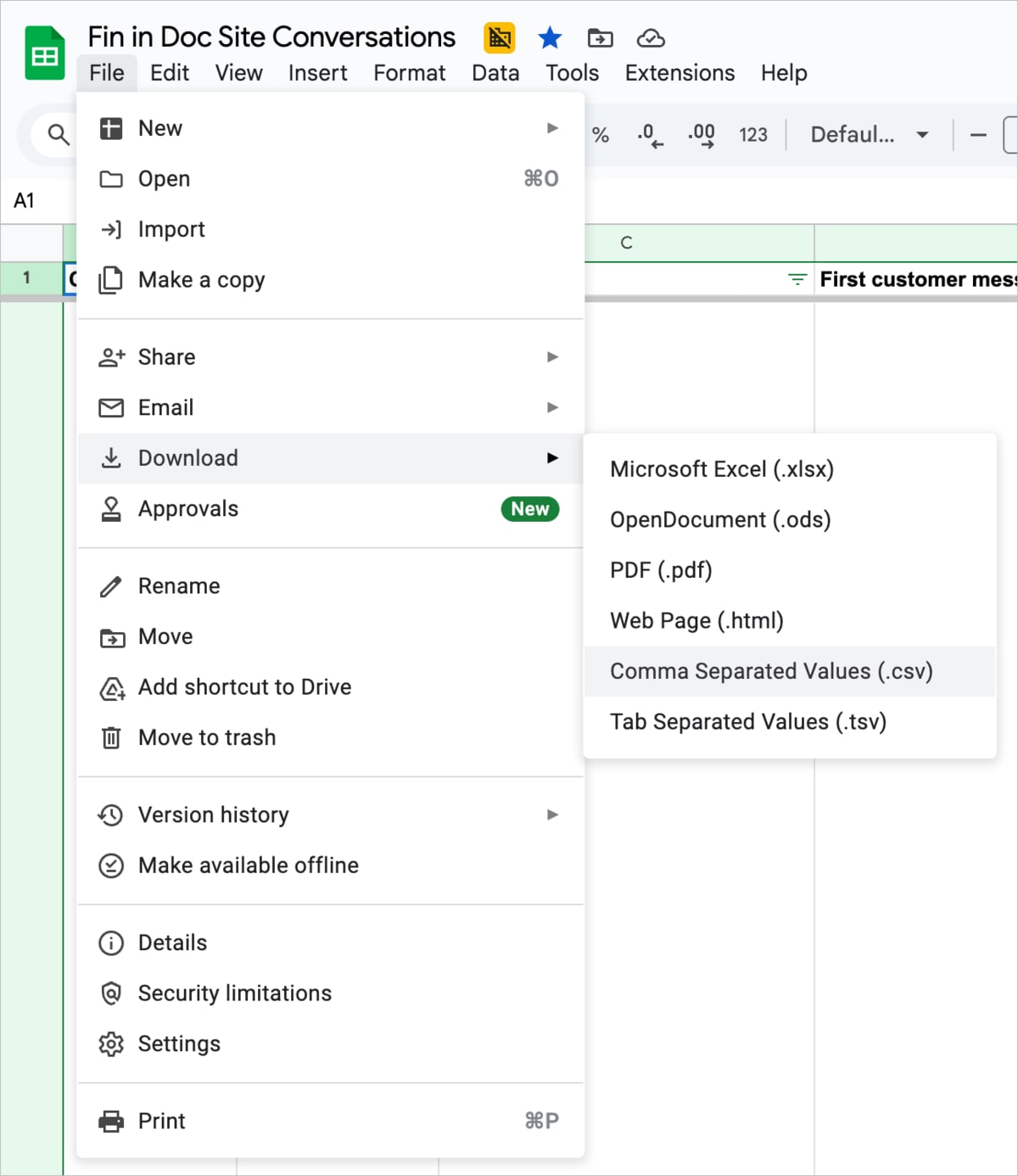Open the Default font dropdown
This screenshot has width=1018, height=1176.
point(865,134)
